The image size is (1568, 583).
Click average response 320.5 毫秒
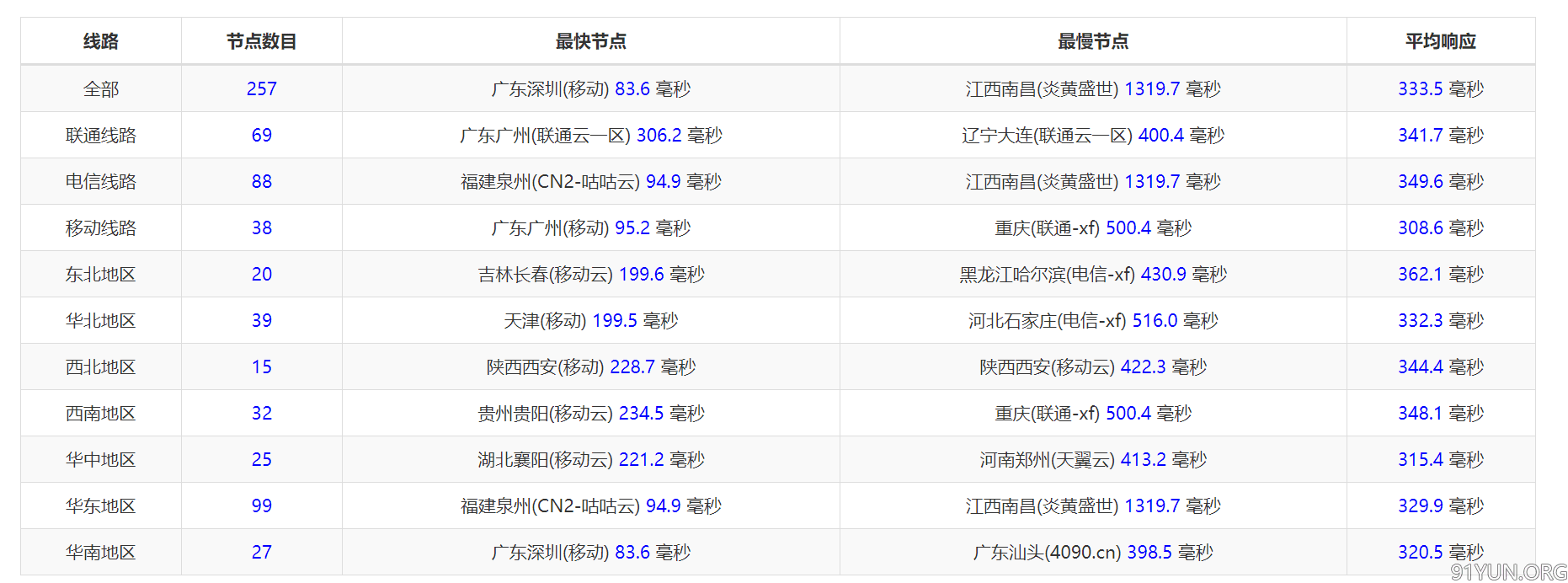click(1441, 552)
